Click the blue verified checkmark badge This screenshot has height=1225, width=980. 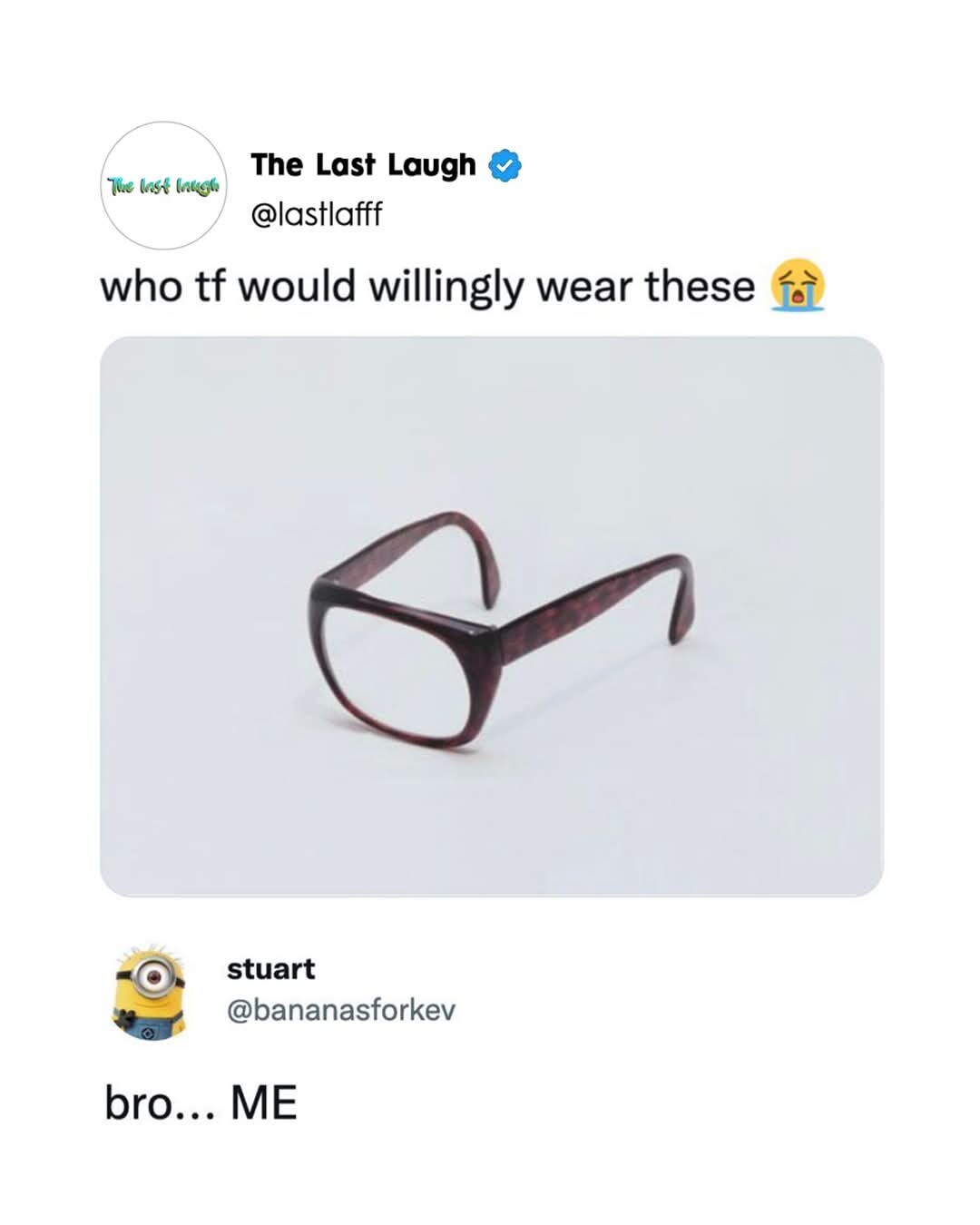tap(505, 166)
